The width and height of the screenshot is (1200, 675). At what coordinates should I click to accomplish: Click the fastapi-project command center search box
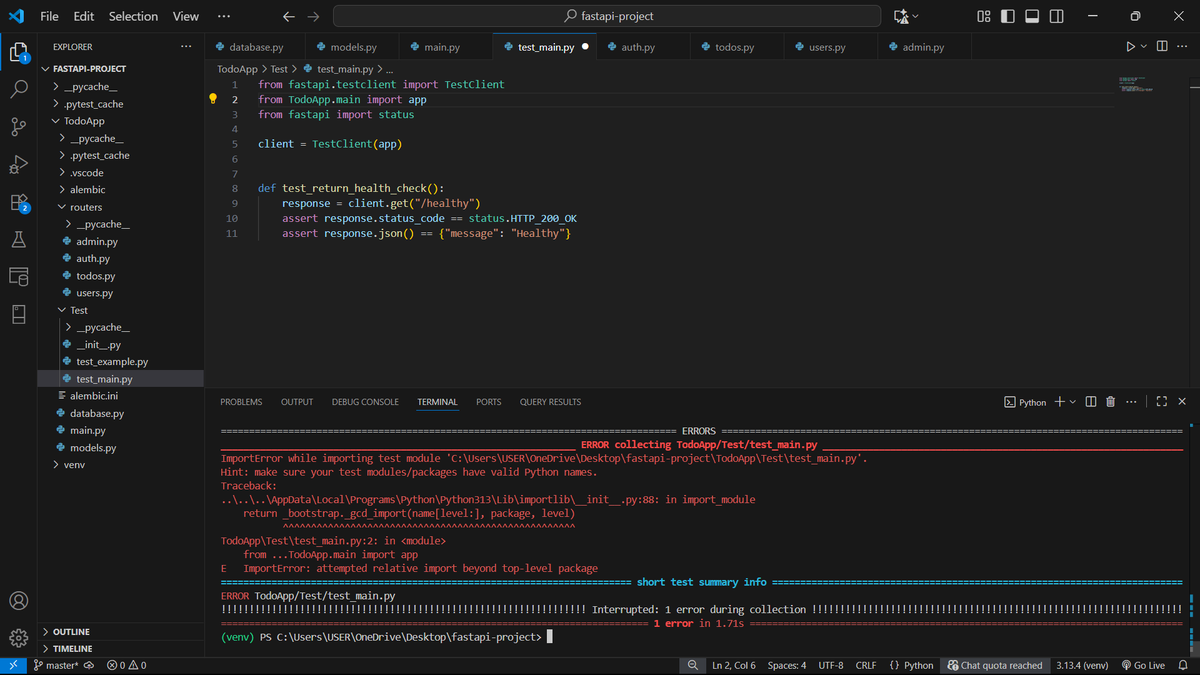coord(607,17)
